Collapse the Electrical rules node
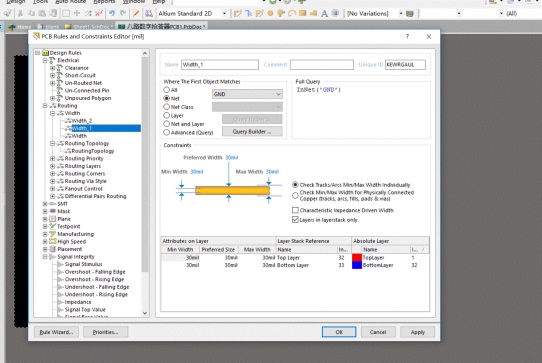The width and height of the screenshot is (542, 363). coord(45,60)
